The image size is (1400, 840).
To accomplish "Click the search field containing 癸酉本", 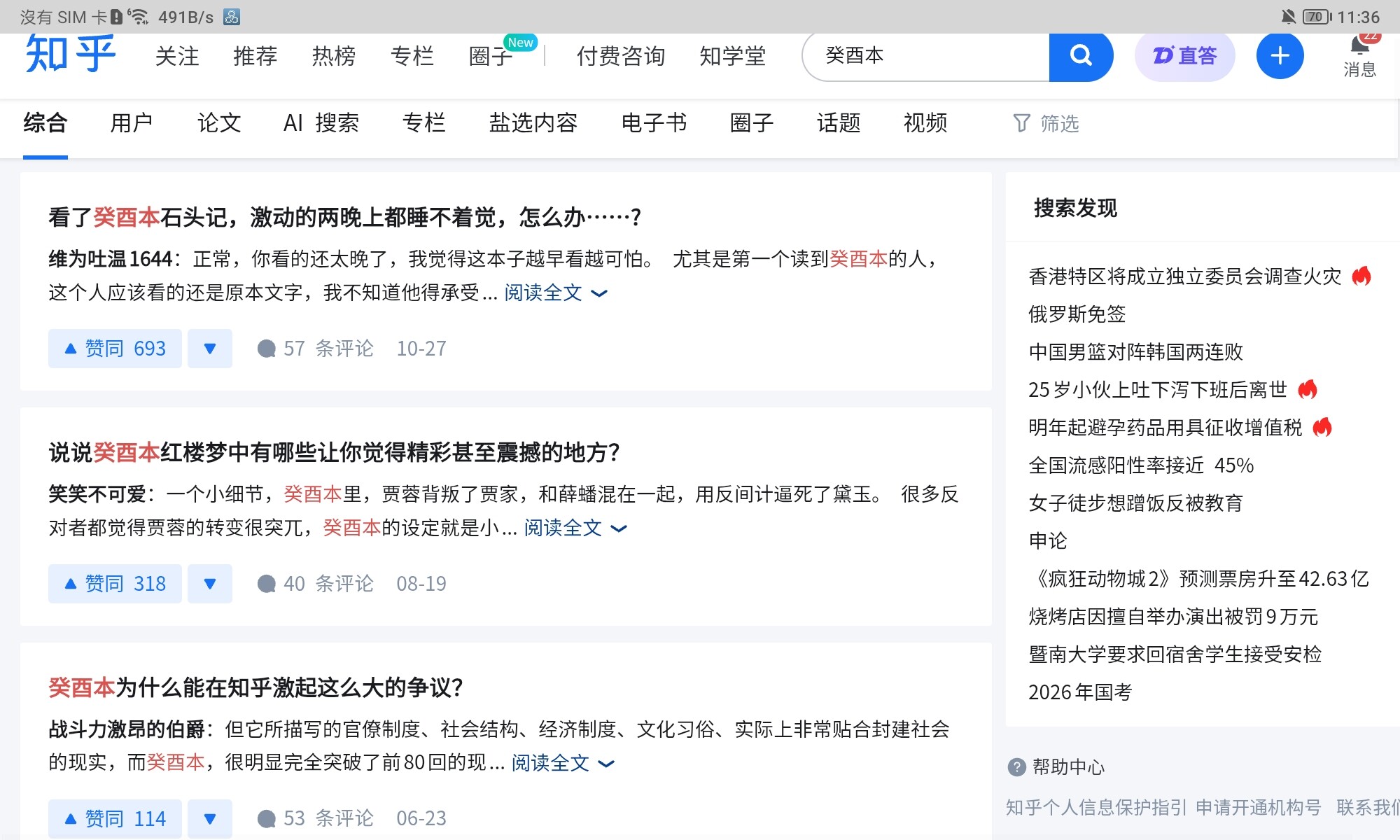I will point(924,56).
